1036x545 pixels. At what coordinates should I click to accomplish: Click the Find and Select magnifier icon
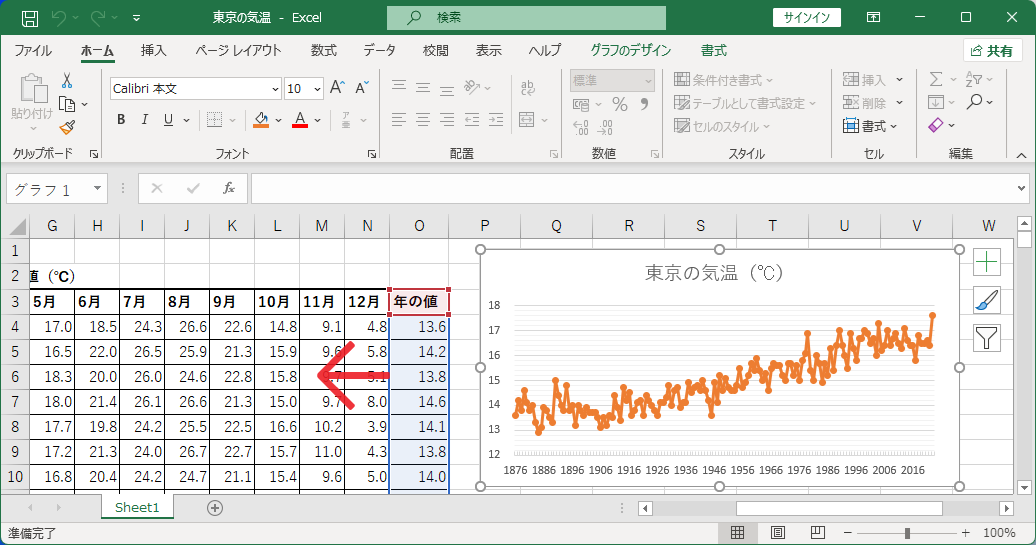point(974,102)
